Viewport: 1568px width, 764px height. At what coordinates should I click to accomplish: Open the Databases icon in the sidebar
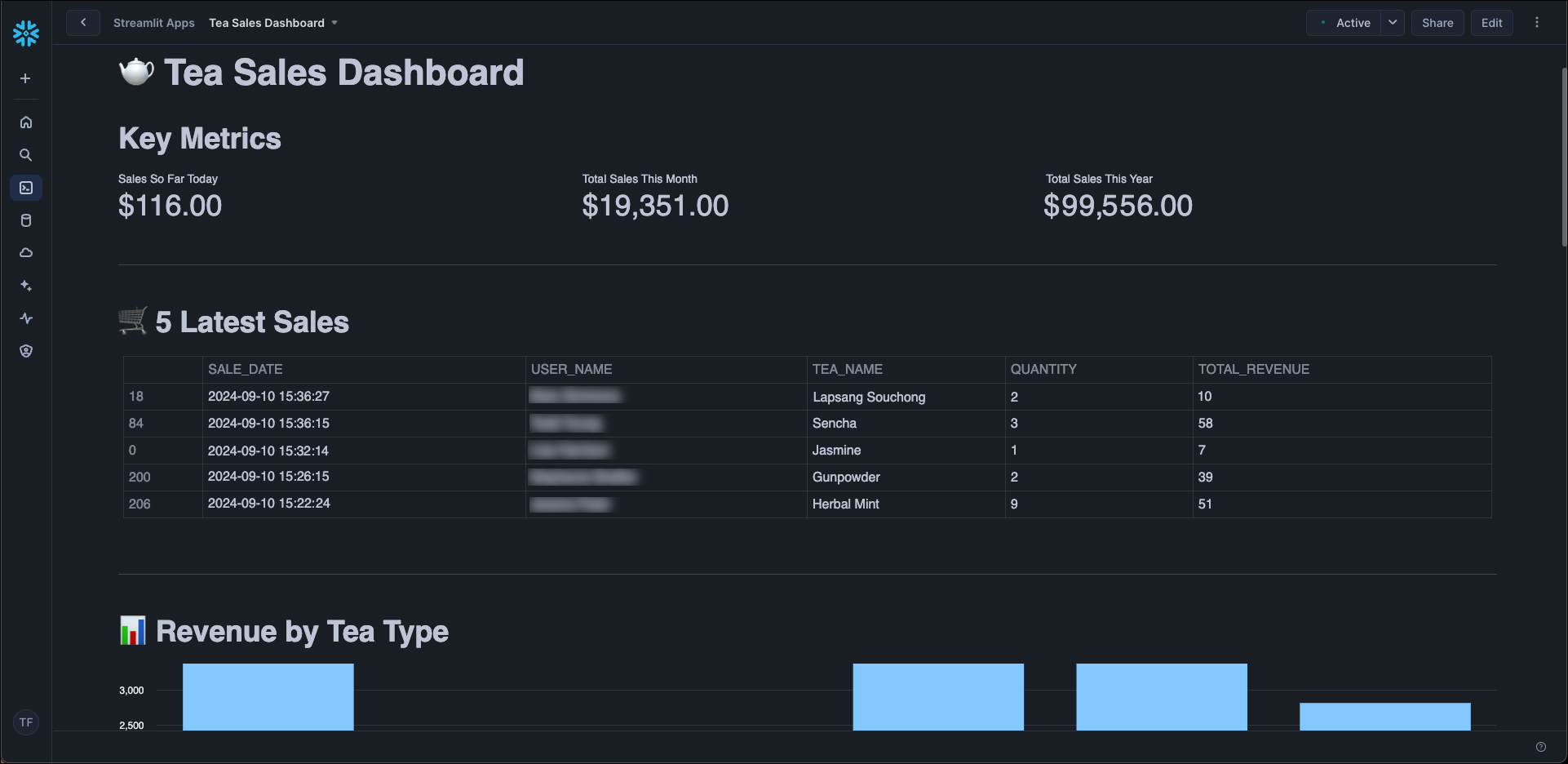pos(25,220)
